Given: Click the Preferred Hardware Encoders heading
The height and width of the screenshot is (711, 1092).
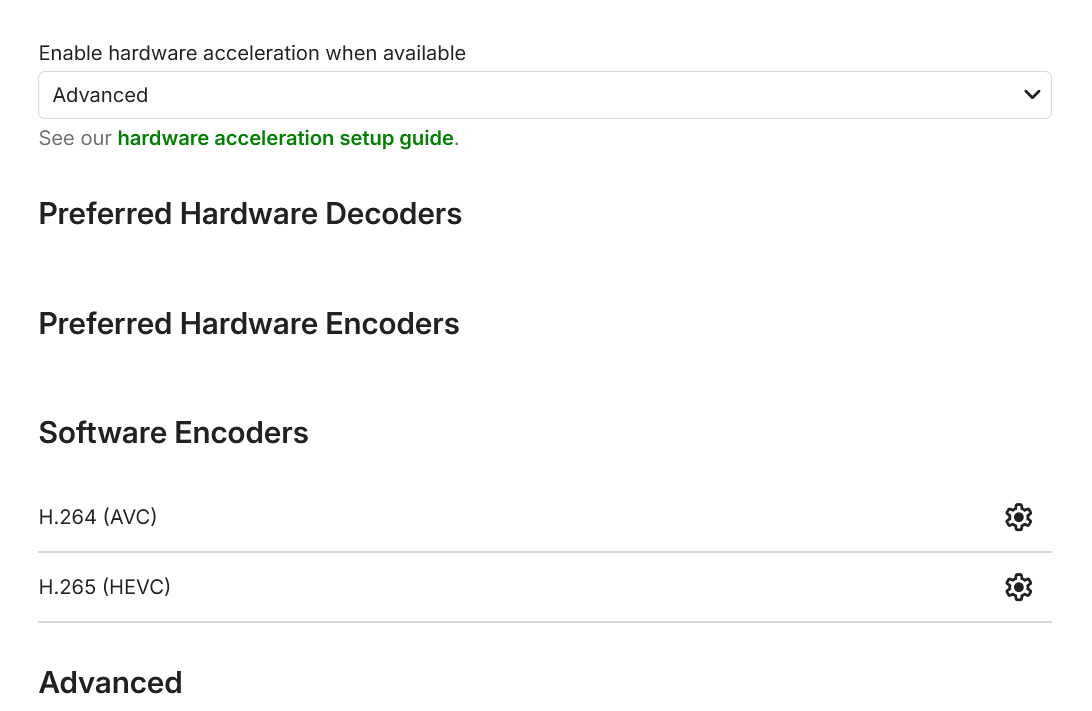Looking at the screenshot, I should click(x=249, y=324).
